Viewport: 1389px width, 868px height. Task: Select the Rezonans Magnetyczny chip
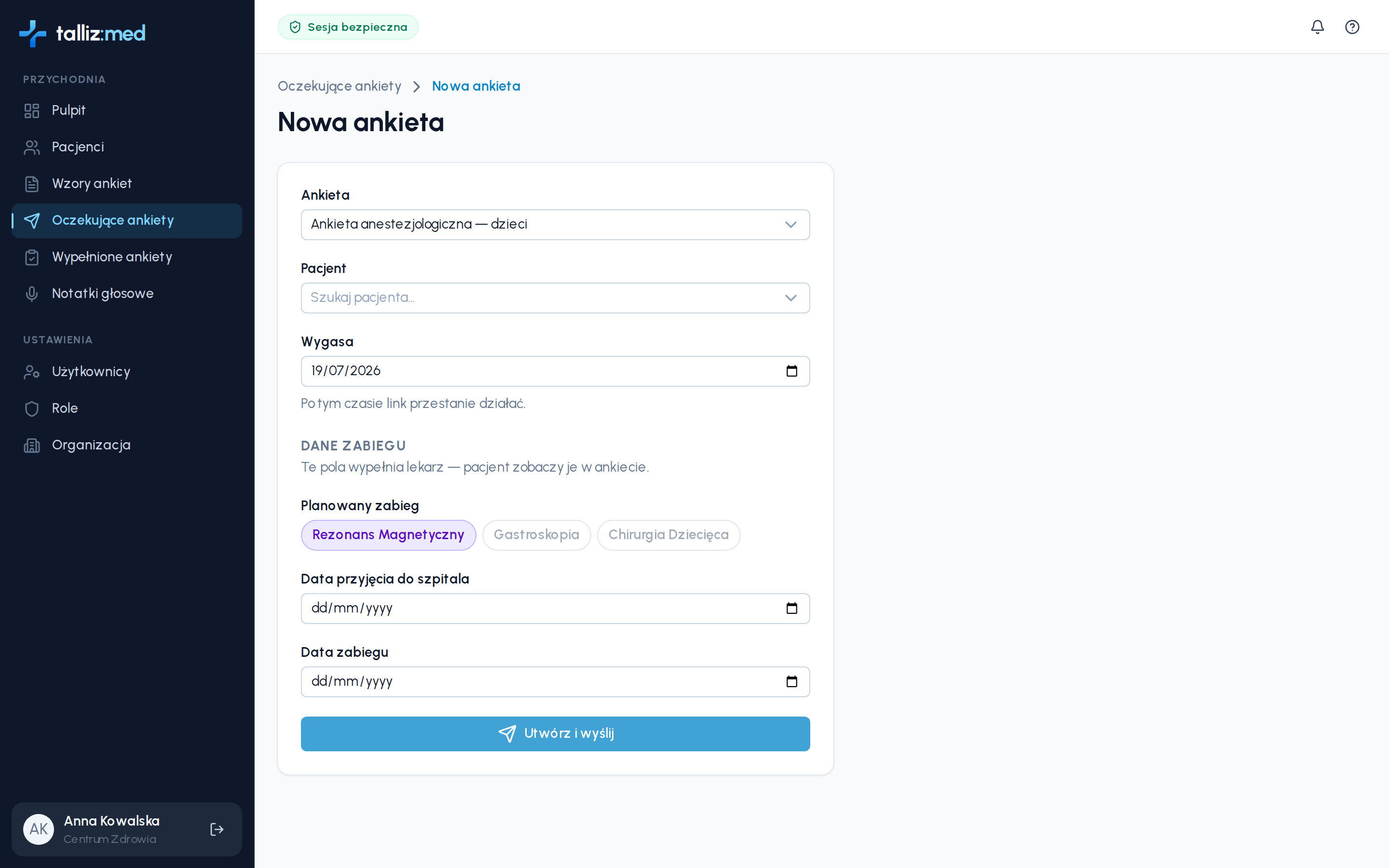[389, 535]
